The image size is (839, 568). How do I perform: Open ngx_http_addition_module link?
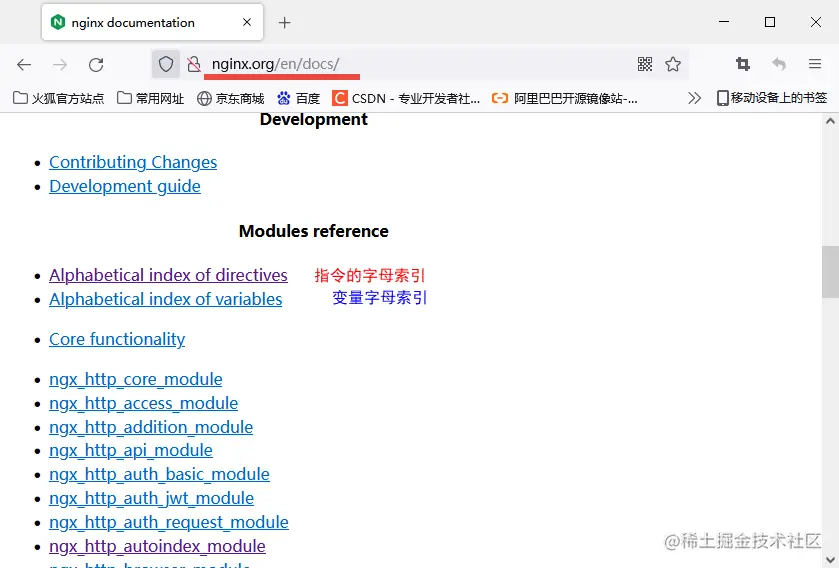coord(151,427)
